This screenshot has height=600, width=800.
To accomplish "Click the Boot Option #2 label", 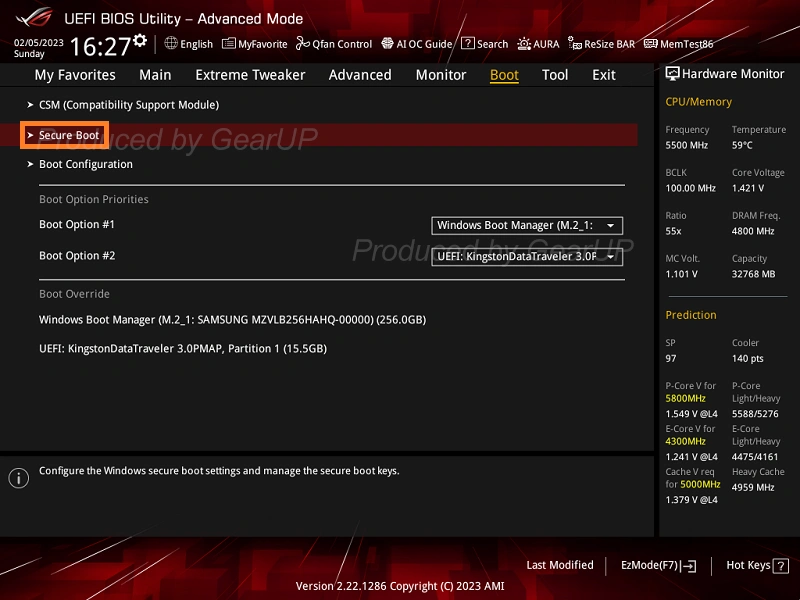I will tap(77, 256).
